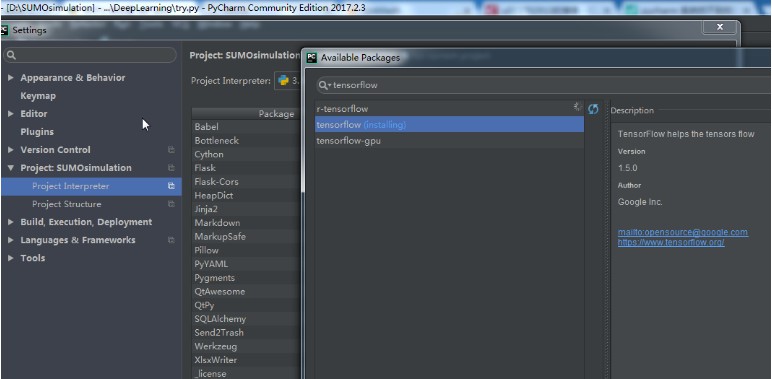Screen dimensions: 772x379
Task: Select tensorflow-gpu in the package list
Action: click(449, 141)
